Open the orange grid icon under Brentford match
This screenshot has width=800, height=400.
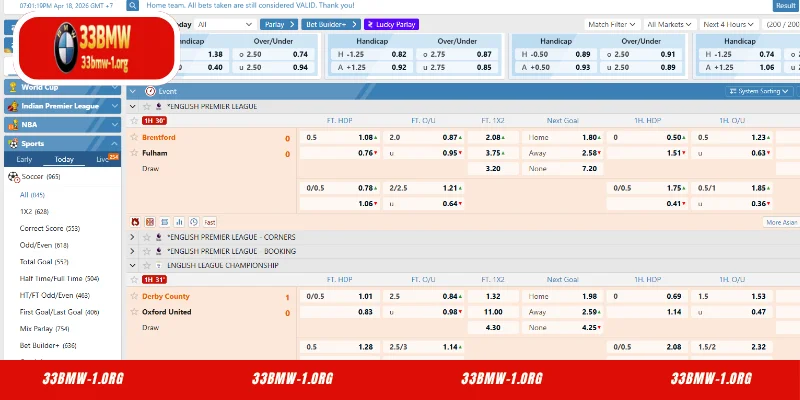point(150,222)
